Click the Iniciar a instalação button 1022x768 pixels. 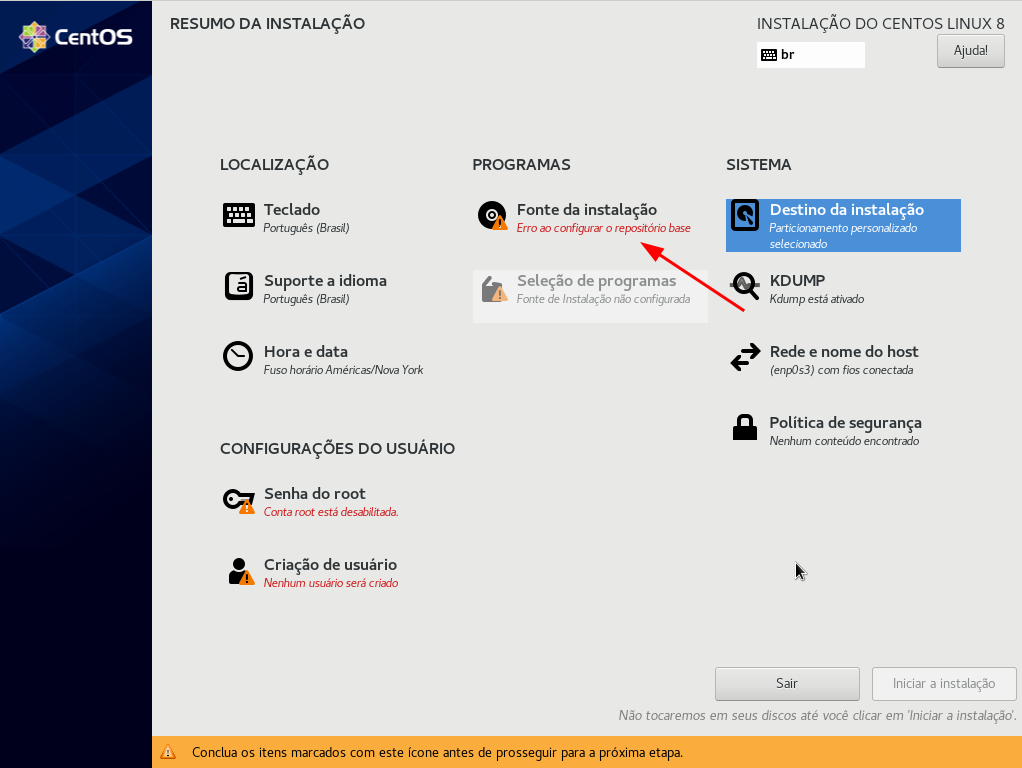(x=944, y=683)
